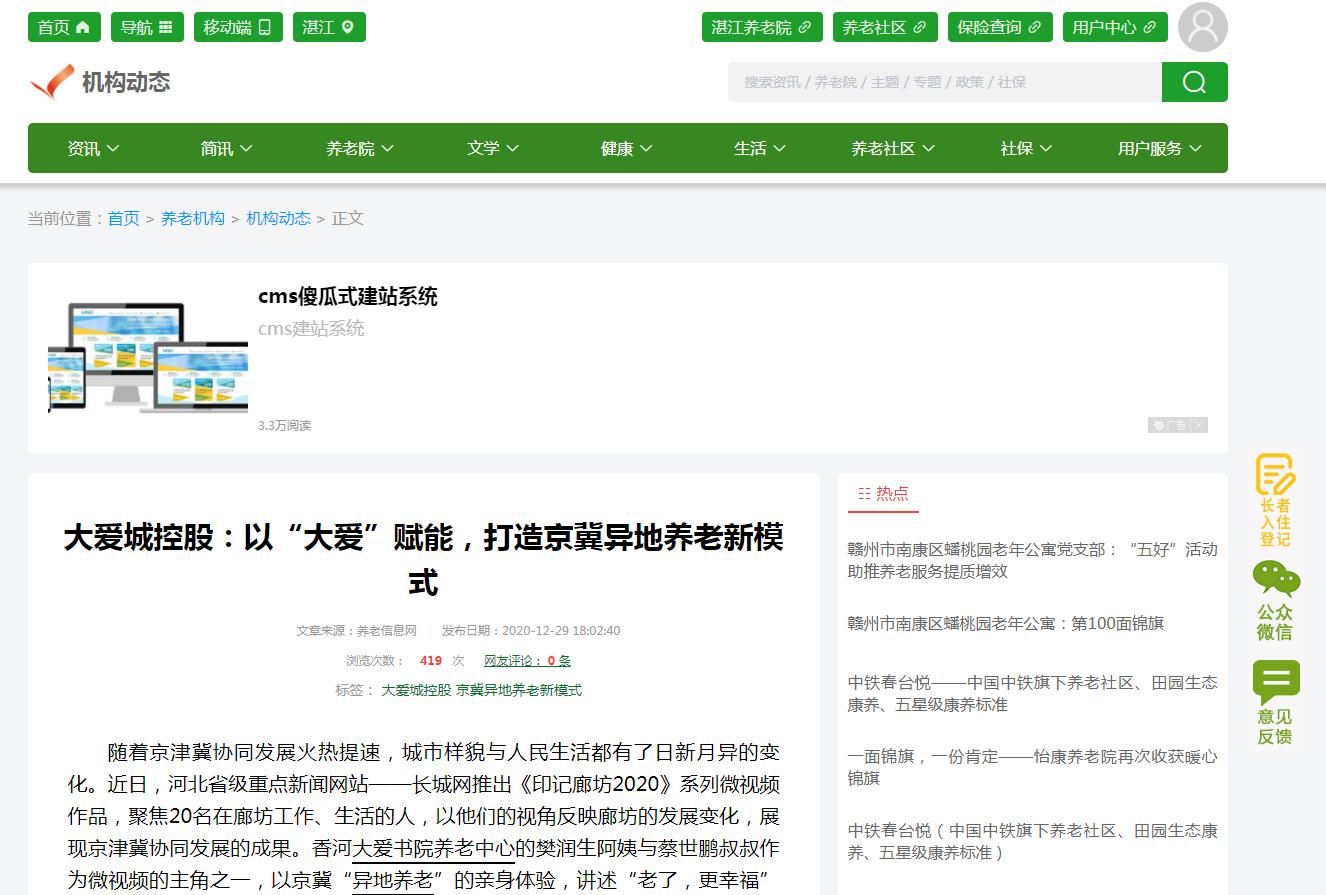
Task: Open the 大爱城控股 tag
Action: [x=416, y=690]
